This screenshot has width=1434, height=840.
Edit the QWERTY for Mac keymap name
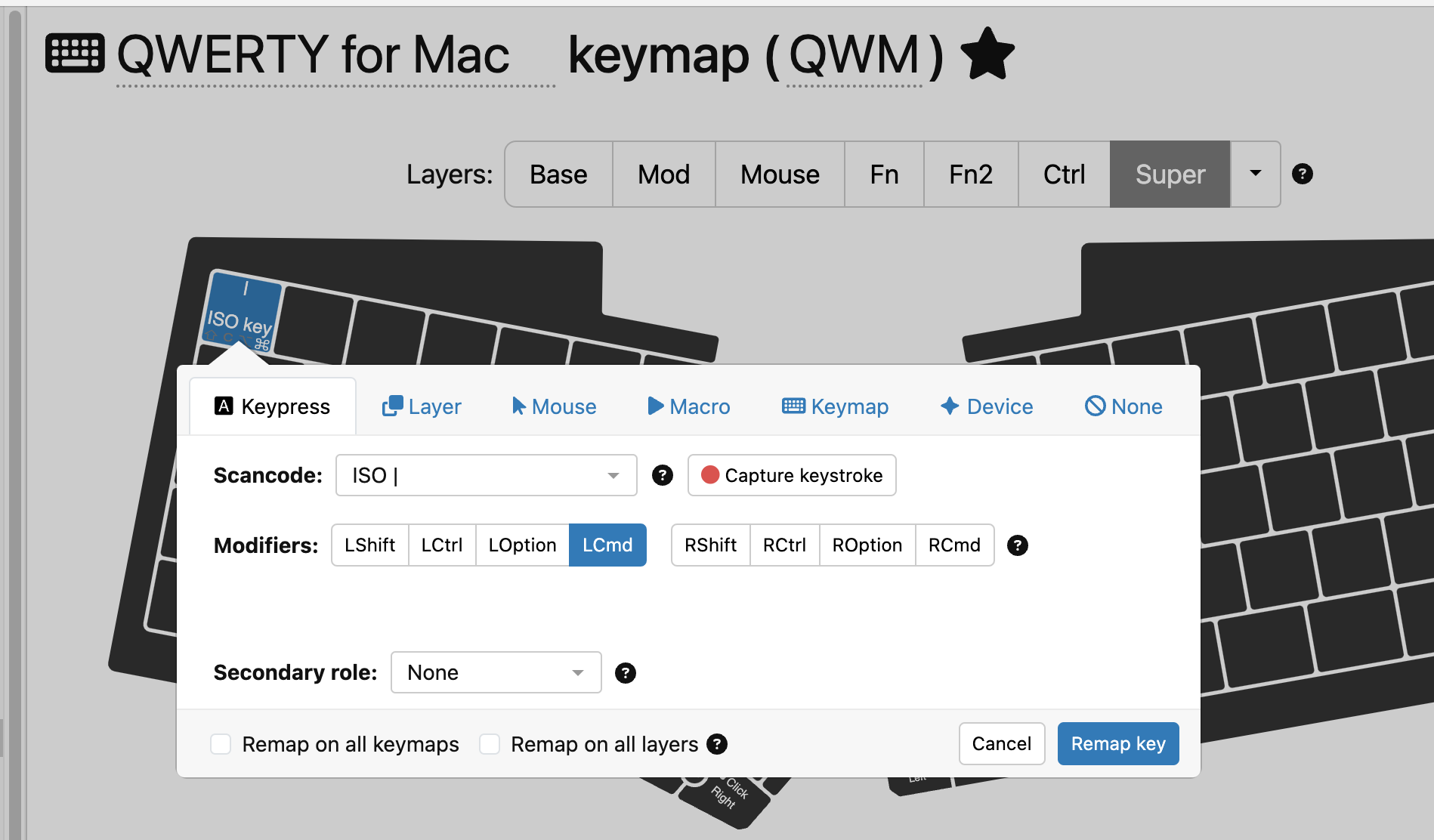pos(313,55)
